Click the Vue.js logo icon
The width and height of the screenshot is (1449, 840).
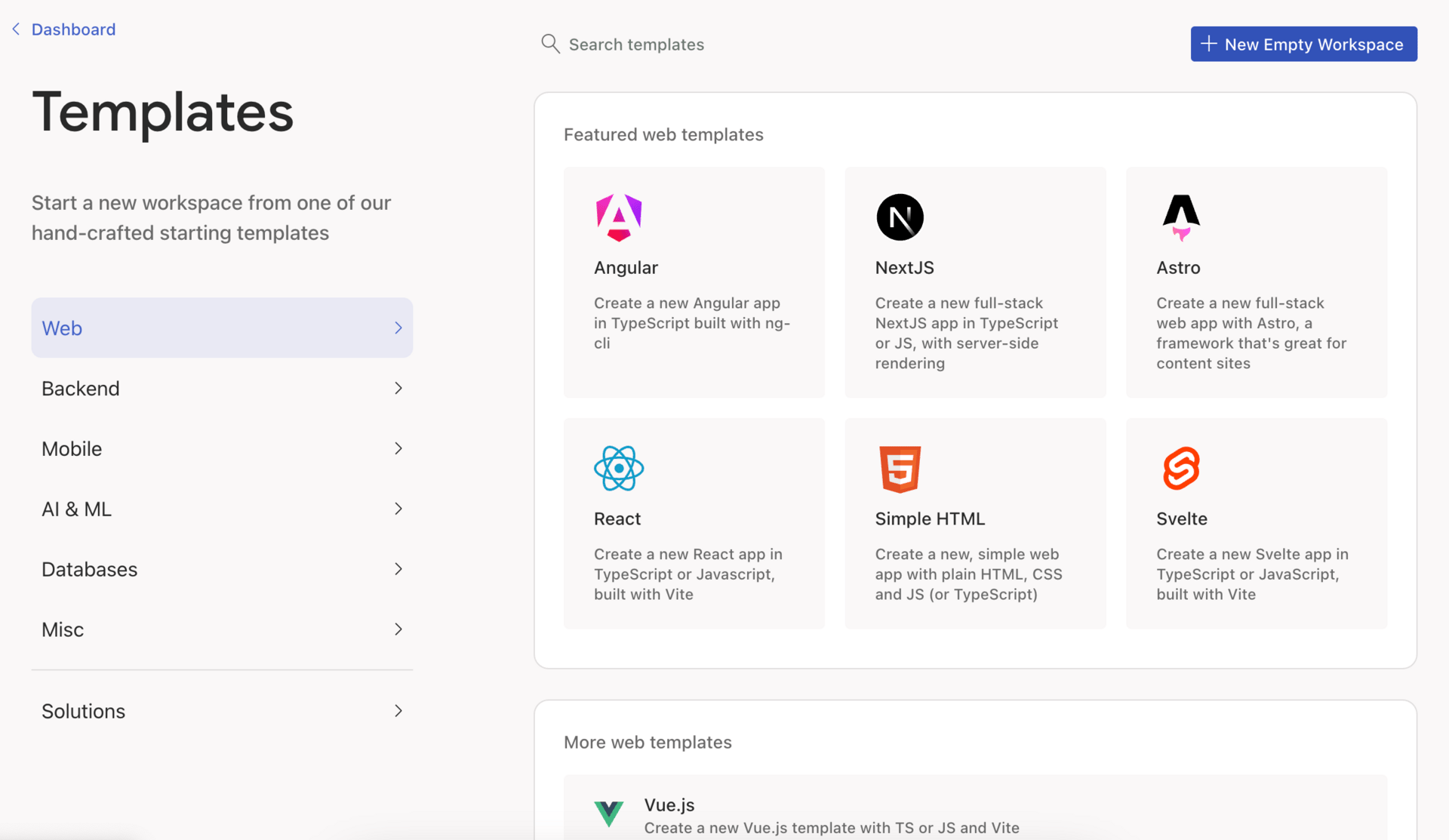click(x=608, y=814)
